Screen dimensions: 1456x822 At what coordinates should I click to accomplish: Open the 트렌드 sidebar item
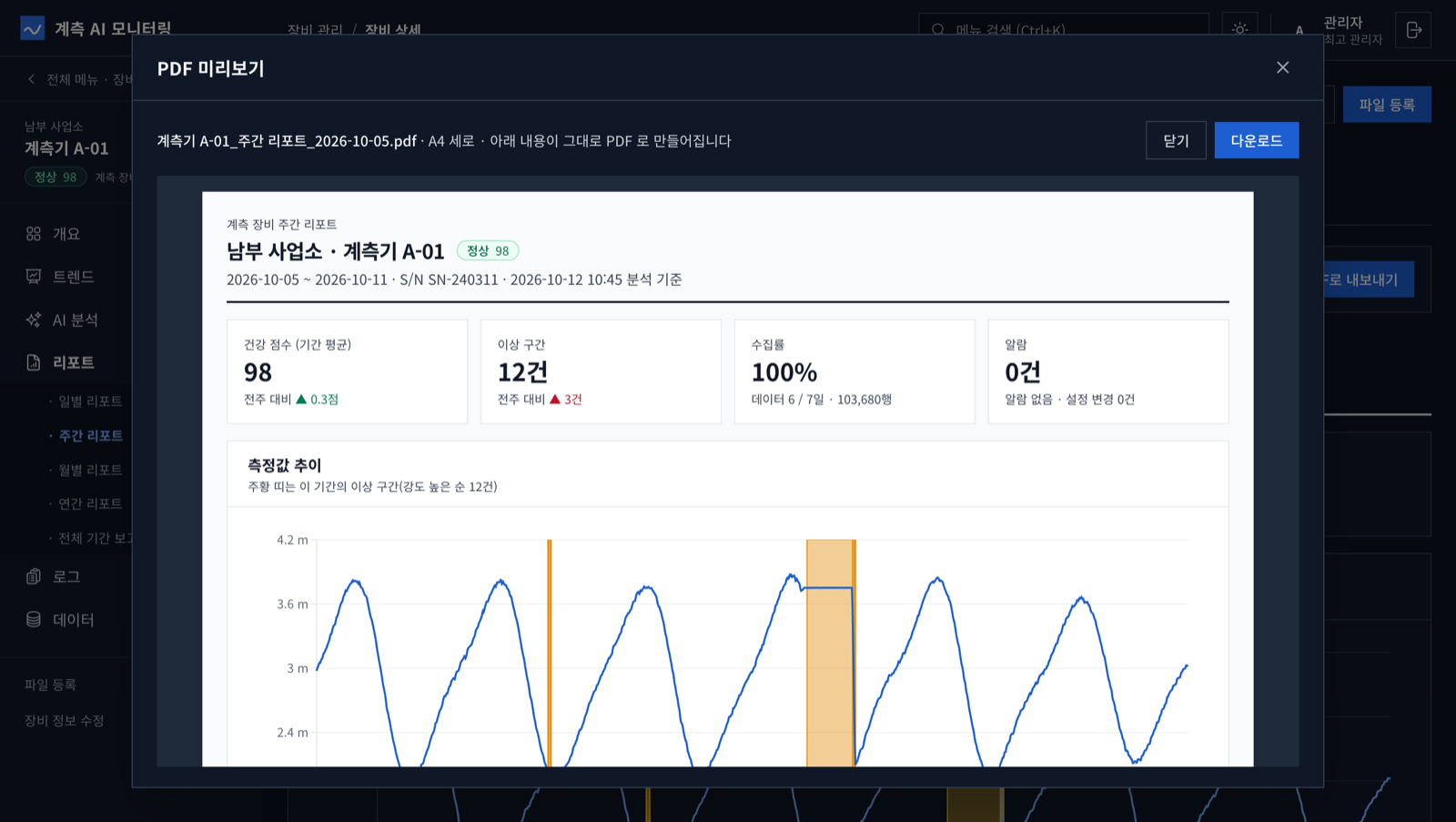(x=73, y=277)
